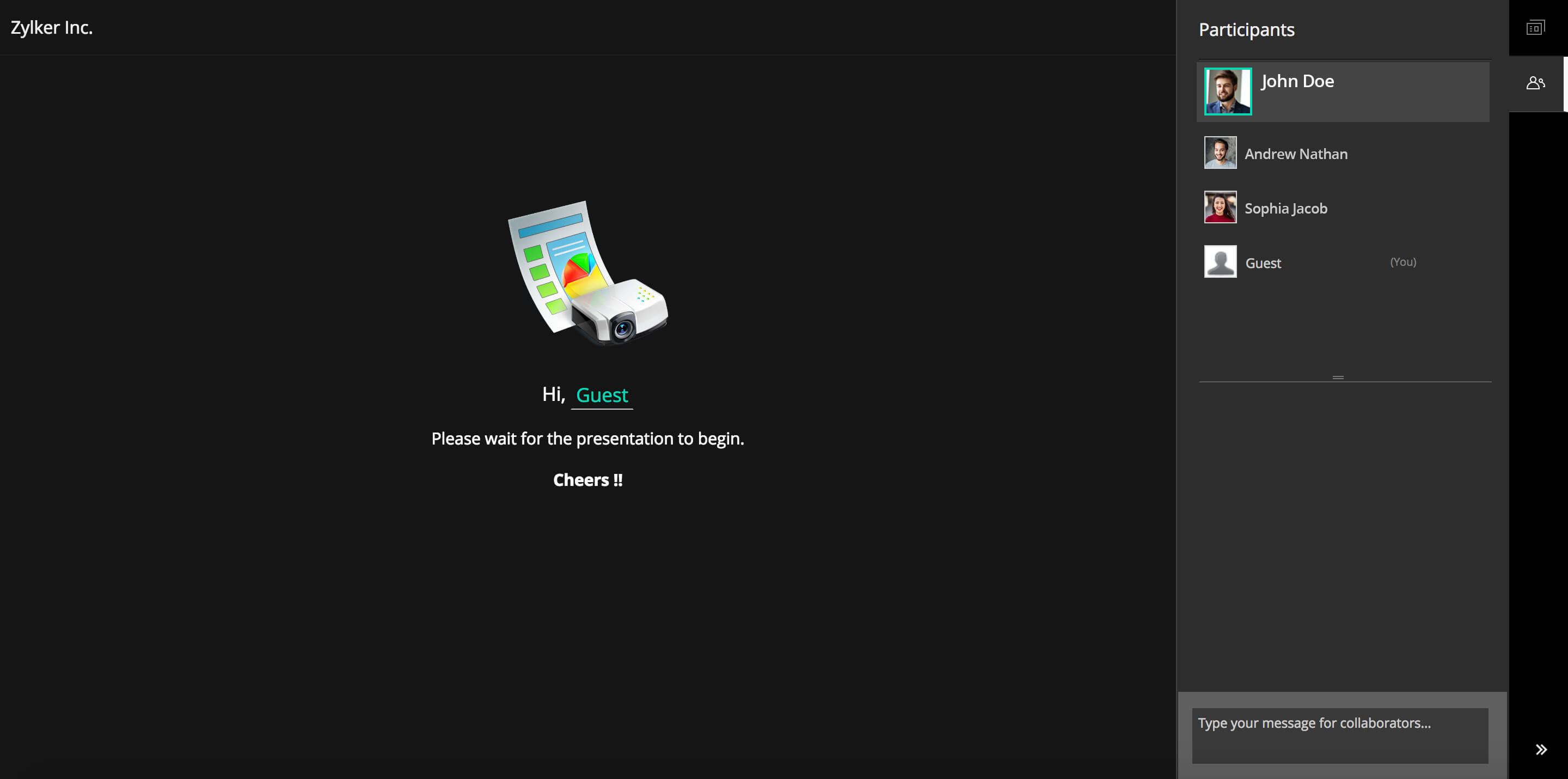
Task: Select Zylker Inc. menu at top left
Action: click(x=52, y=27)
